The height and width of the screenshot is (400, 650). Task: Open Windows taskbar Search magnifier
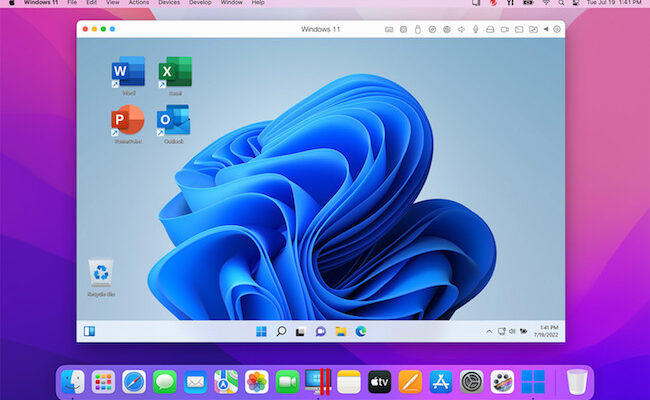click(281, 331)
